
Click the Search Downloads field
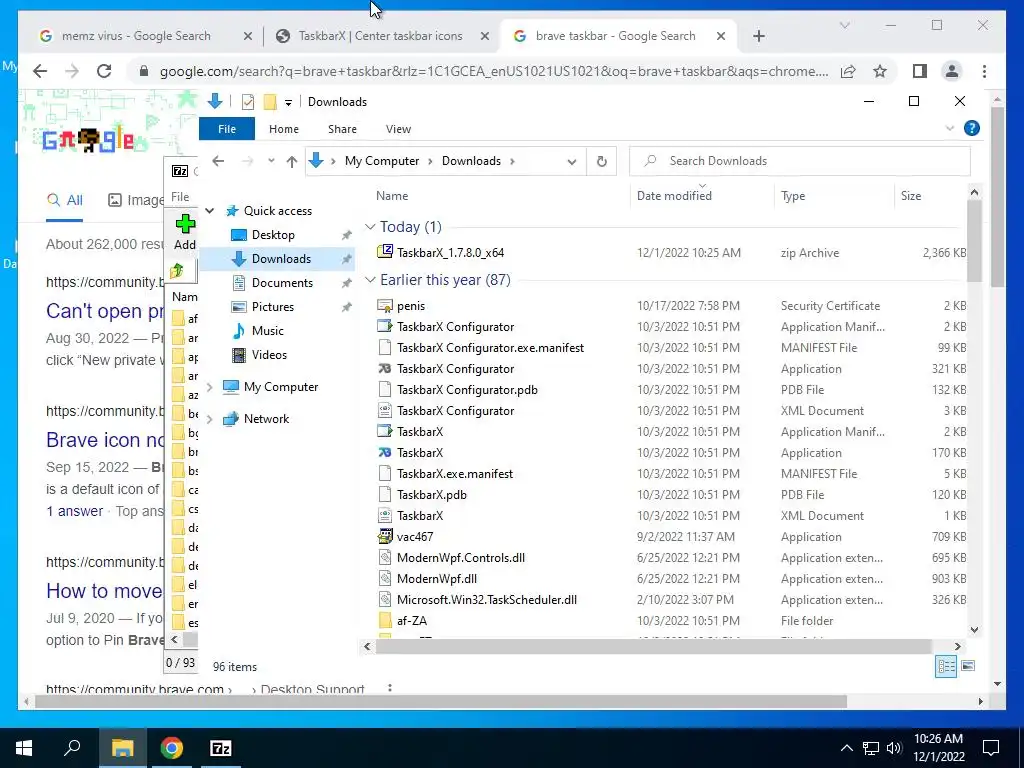pyautogui.click(x=799, y=161)
